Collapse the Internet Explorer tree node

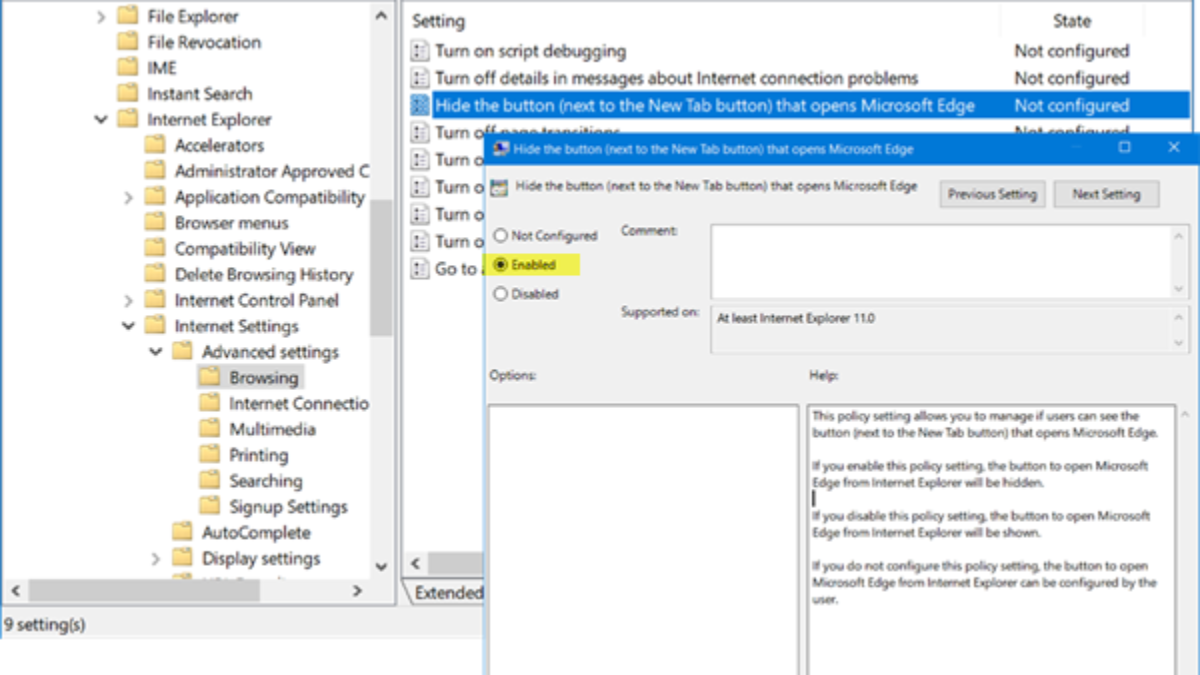(101, 120)
